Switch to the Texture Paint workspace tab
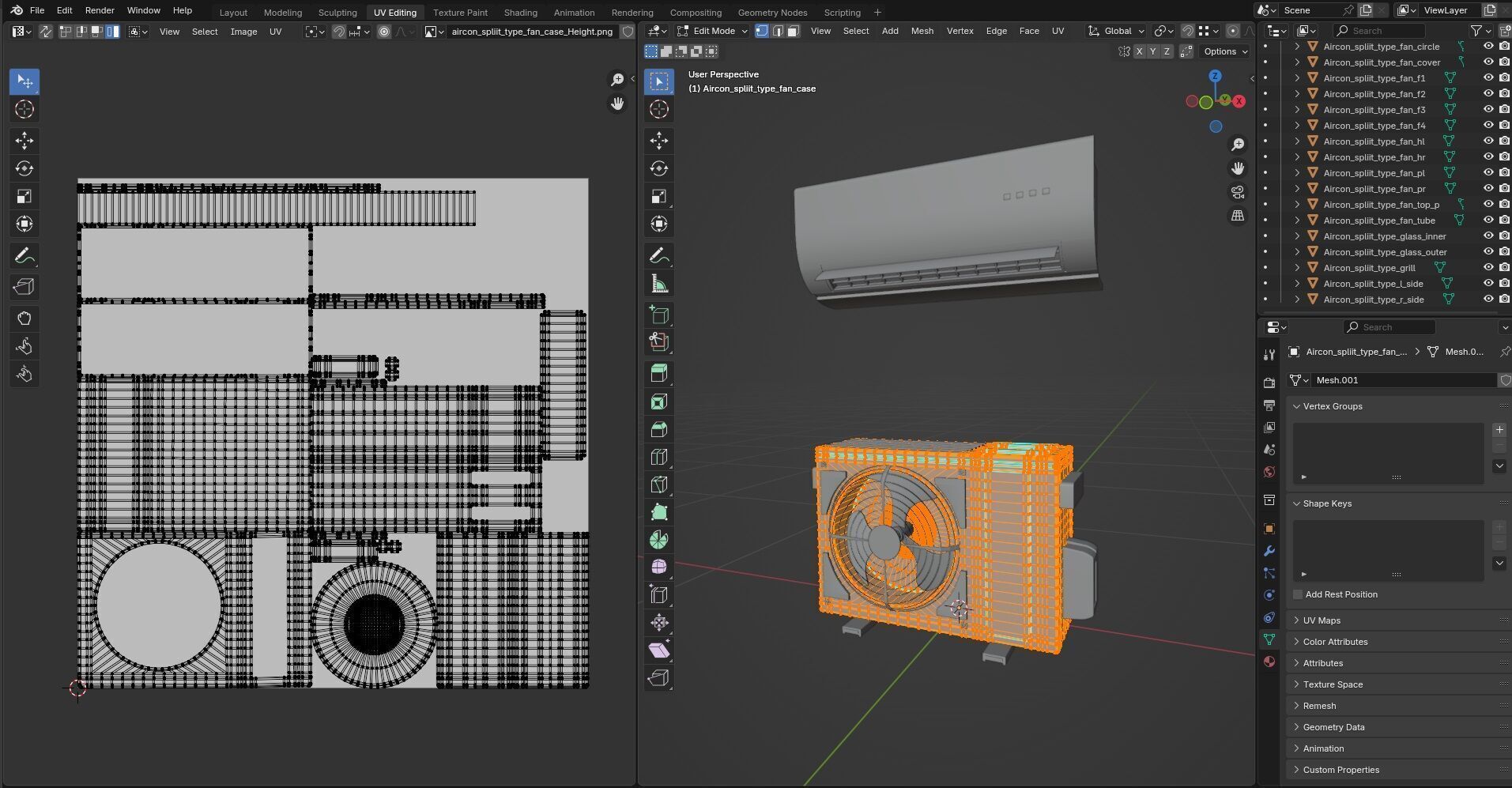 click(x=460, y=12)
